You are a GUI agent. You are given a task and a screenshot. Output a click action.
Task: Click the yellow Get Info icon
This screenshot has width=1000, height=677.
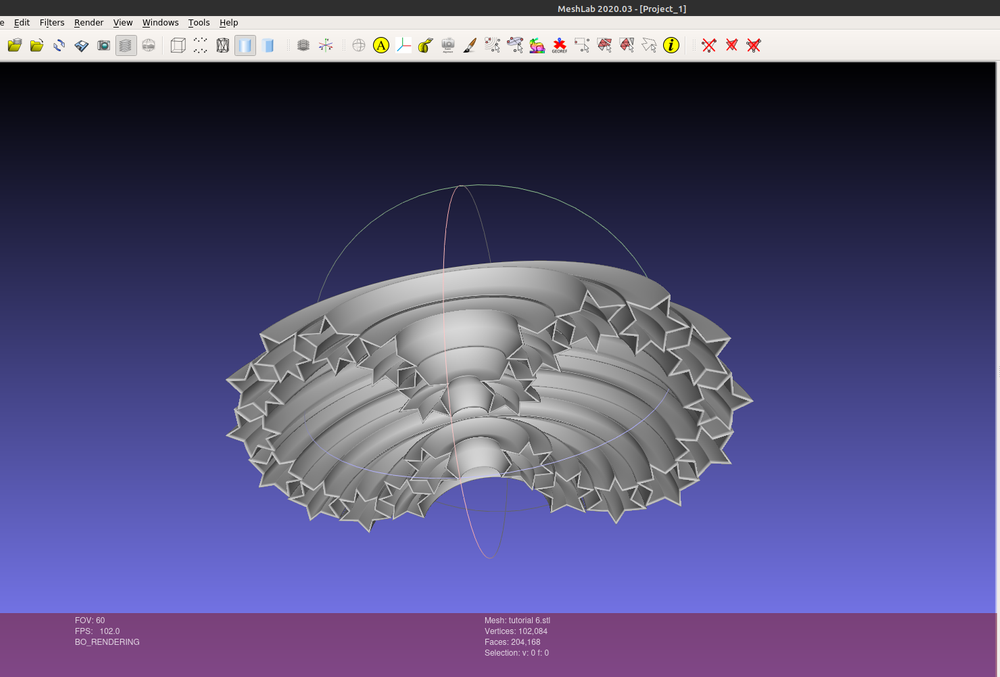[671, 45]
